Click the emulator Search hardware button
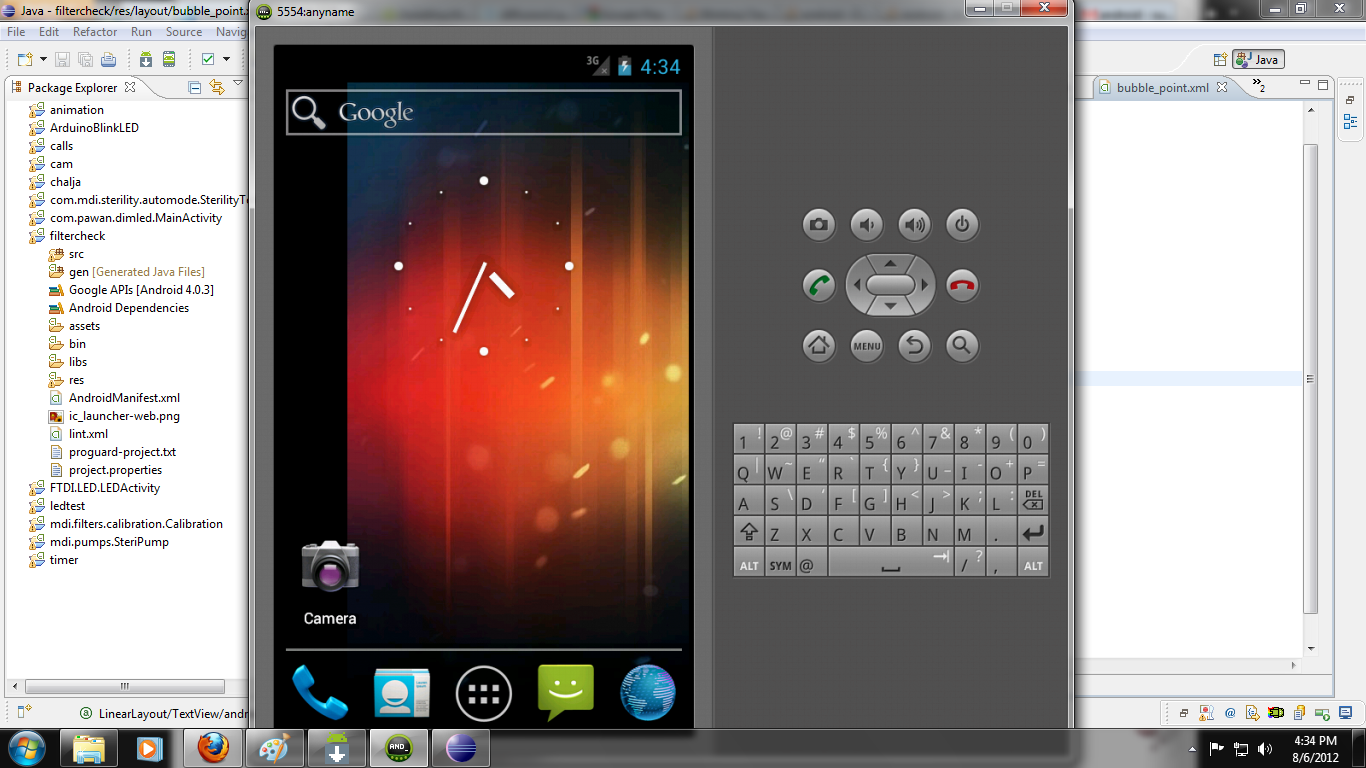Image resolution: width=1366 pixels, height=768 pixels. pos(962,346)
